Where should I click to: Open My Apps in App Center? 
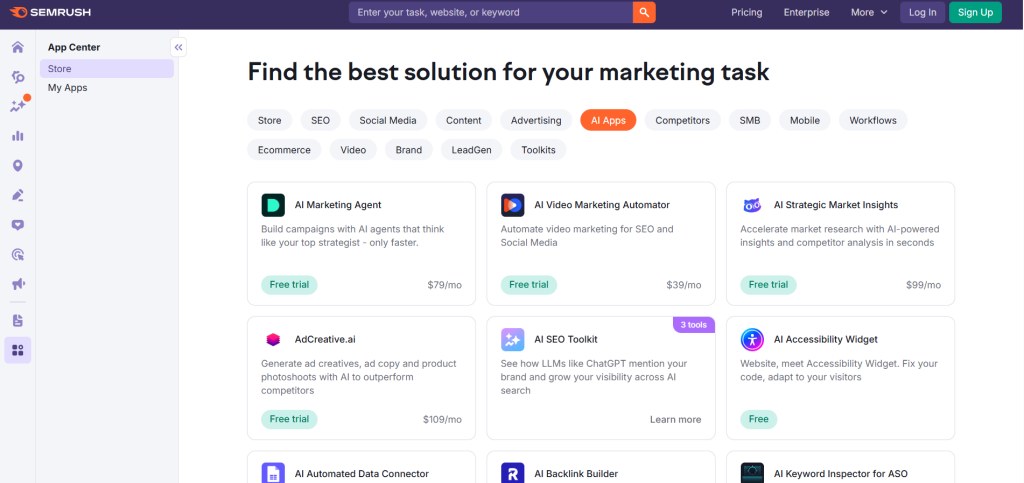pos(68,88)
